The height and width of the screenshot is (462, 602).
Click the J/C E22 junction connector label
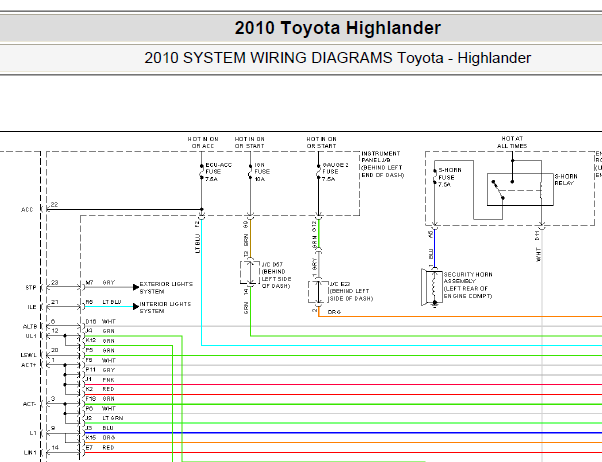351,291
